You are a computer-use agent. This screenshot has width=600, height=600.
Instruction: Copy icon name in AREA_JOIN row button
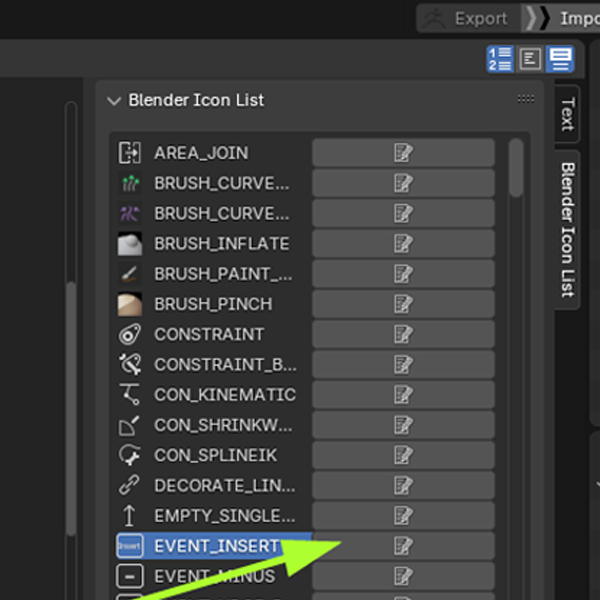[403, 153]
